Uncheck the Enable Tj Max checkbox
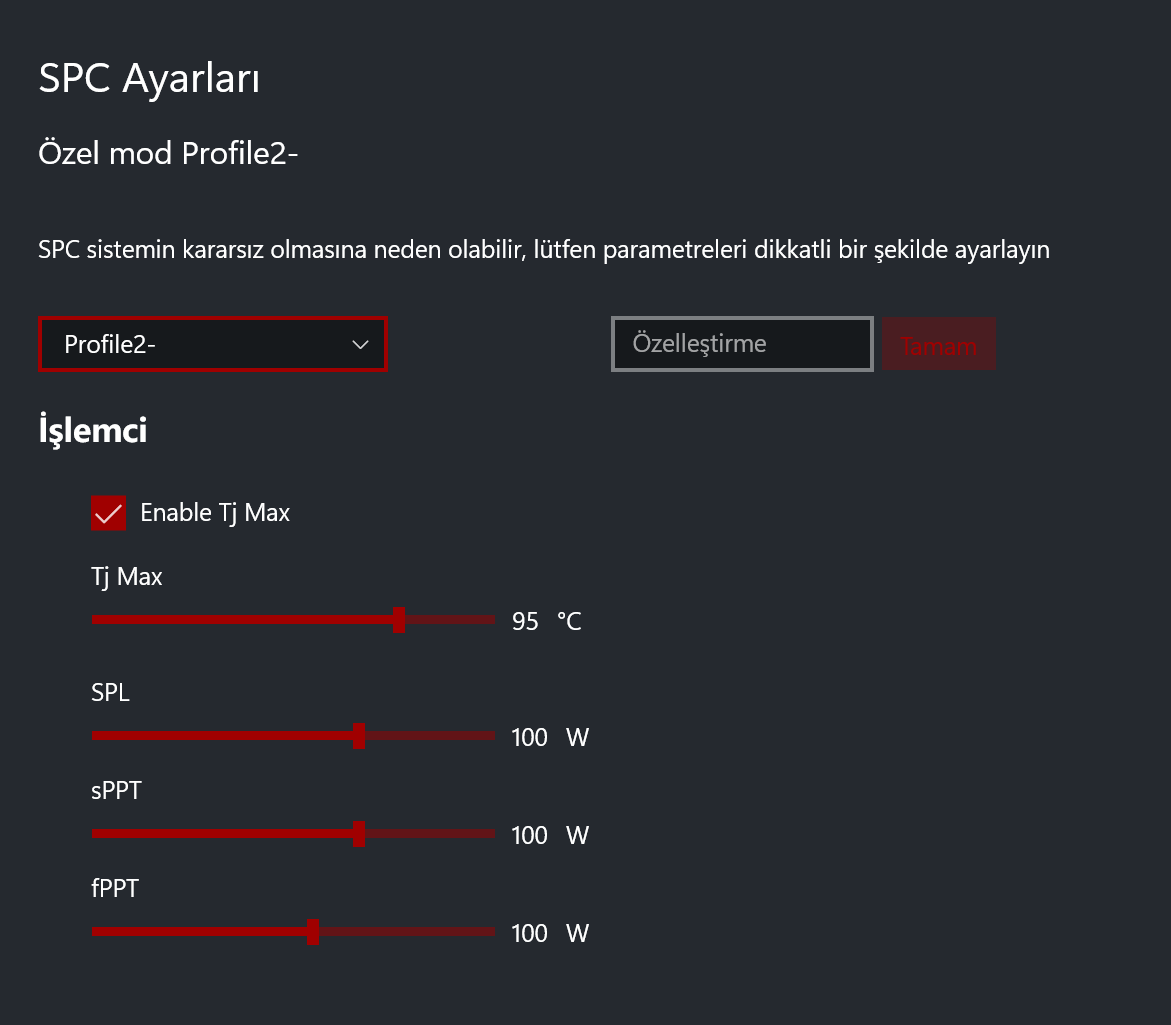The image size is (1171, 1025). pyautogui.click(x=108, y=513)
